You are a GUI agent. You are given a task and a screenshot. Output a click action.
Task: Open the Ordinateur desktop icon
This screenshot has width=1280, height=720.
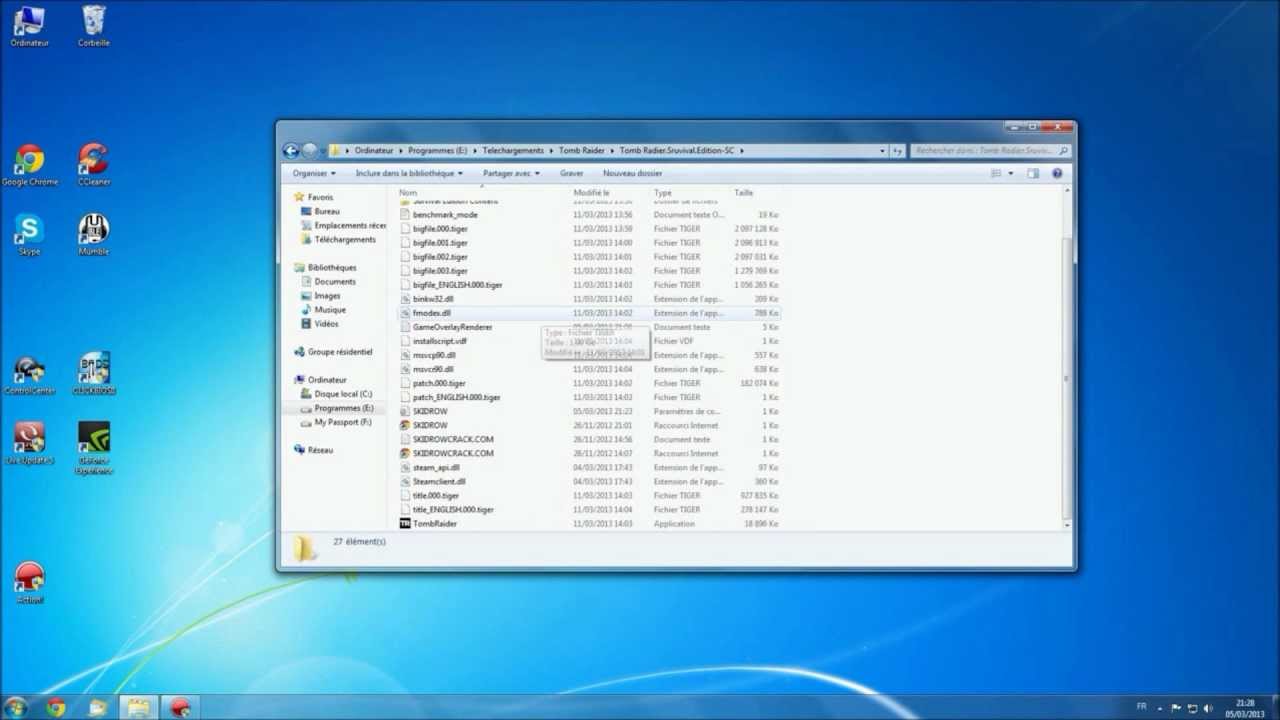point(29,26)
